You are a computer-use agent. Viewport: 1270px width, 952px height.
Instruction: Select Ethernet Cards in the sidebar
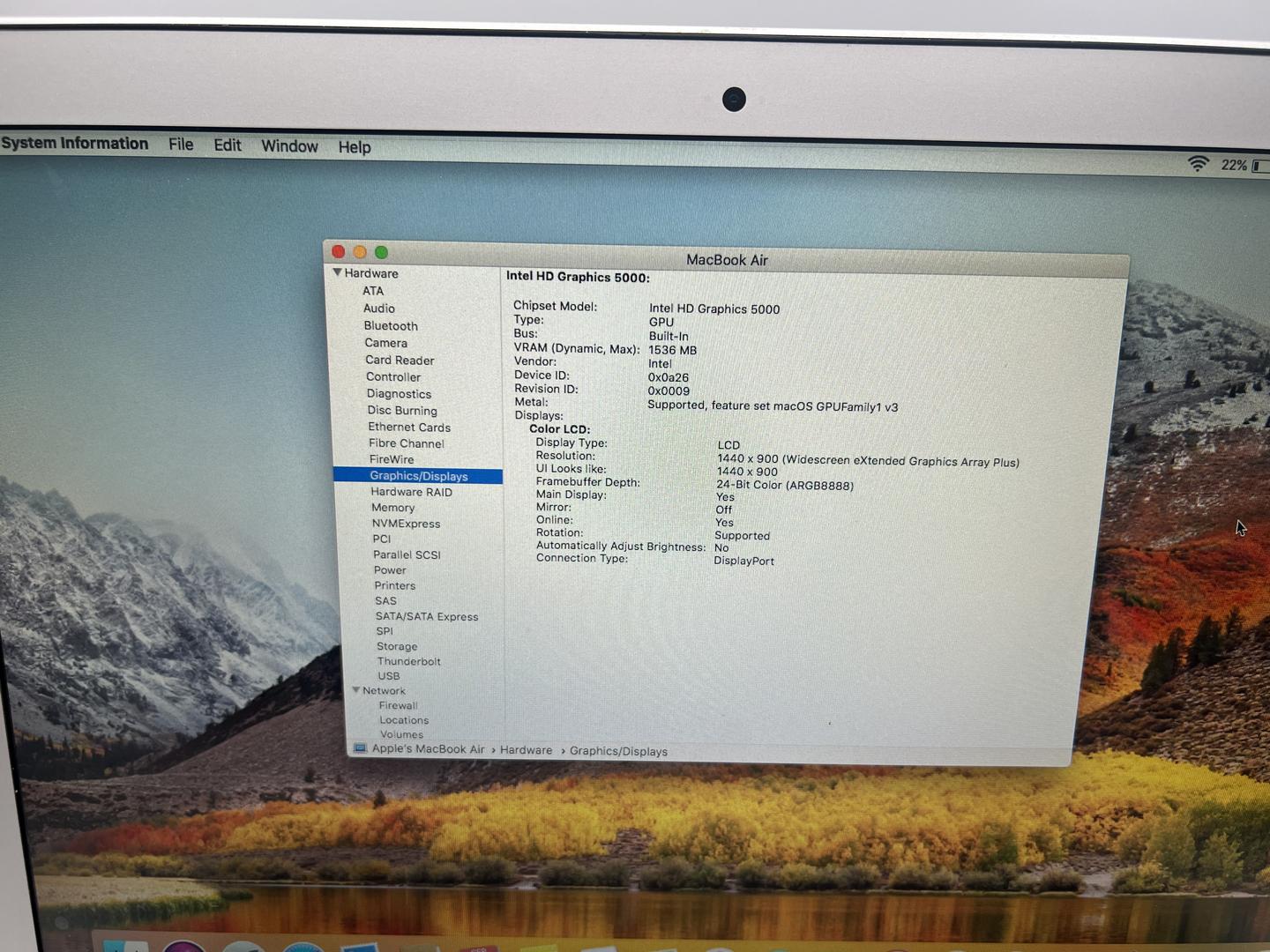(x=409, y=428)
